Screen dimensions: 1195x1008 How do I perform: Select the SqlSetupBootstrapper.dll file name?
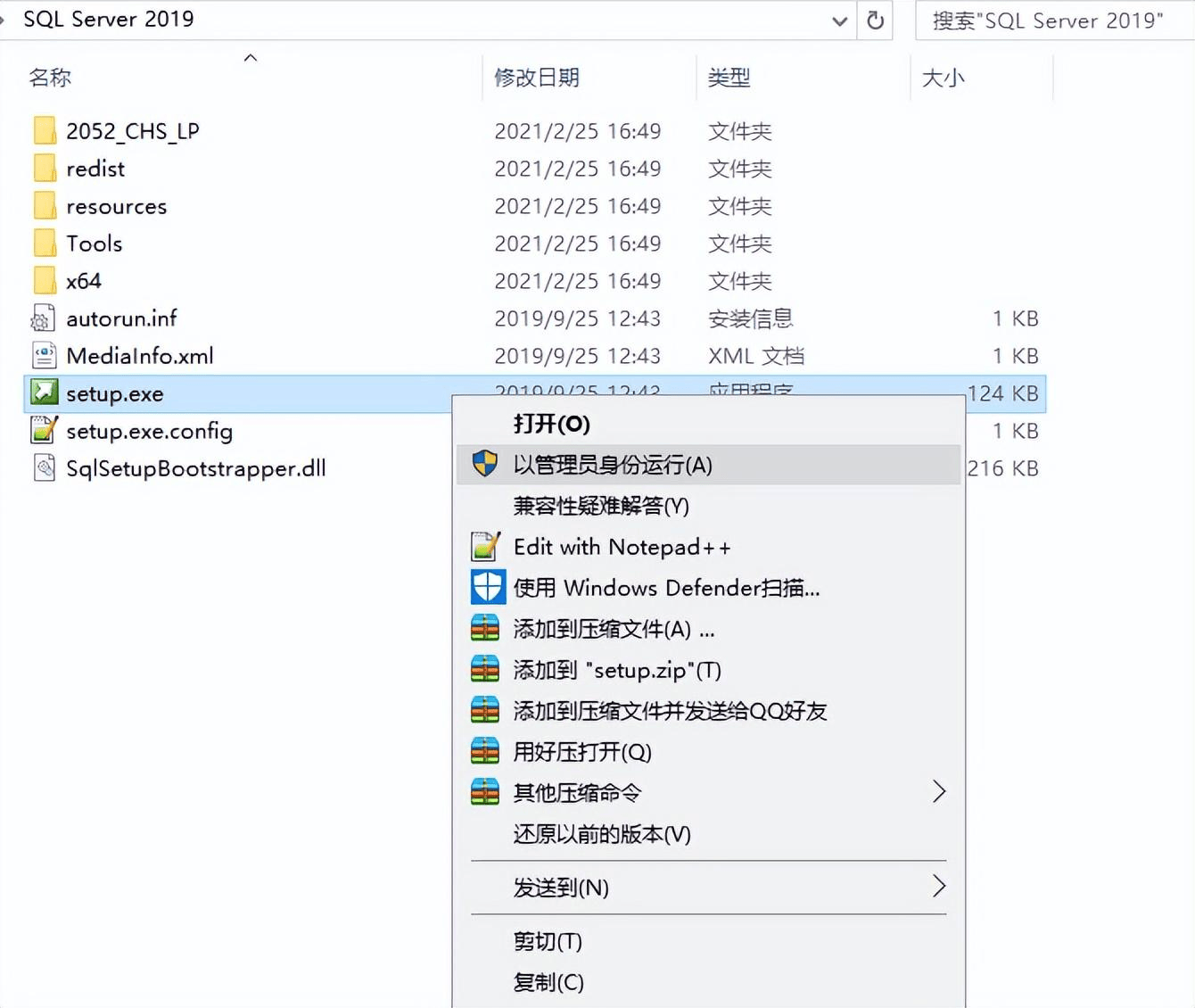pyautogui.click(x=196, y=468)
